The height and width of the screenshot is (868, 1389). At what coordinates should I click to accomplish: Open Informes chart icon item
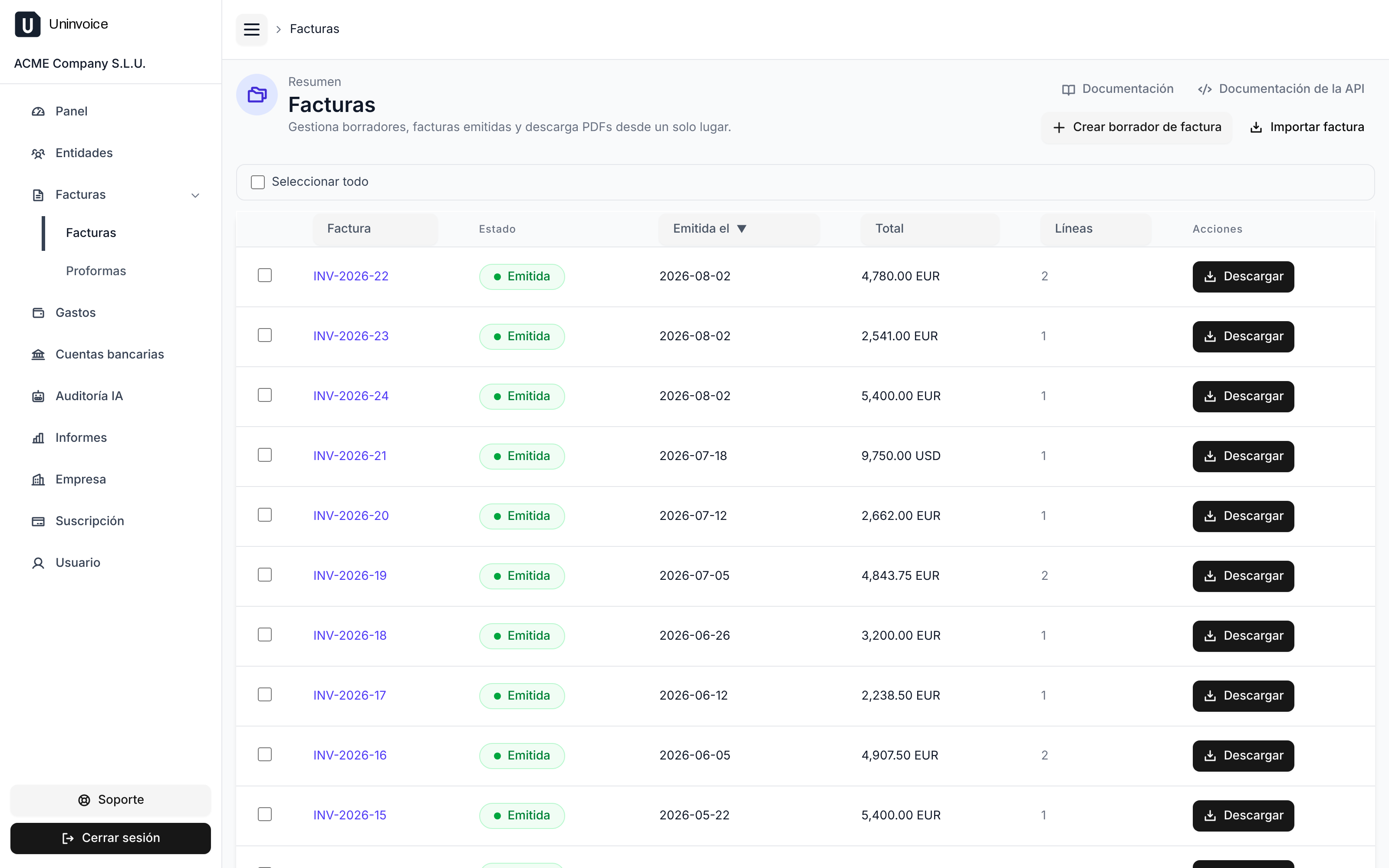tap(39, 438)
